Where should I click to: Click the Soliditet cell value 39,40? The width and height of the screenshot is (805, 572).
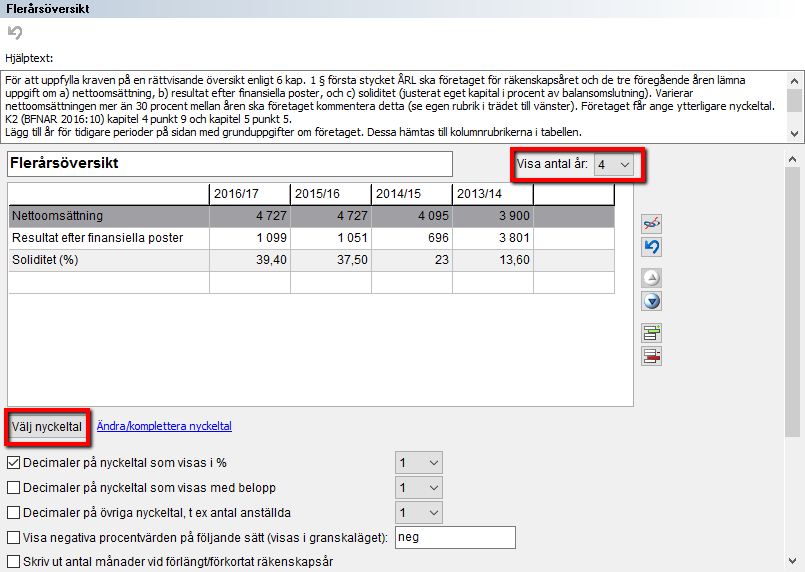click(250, 260)
